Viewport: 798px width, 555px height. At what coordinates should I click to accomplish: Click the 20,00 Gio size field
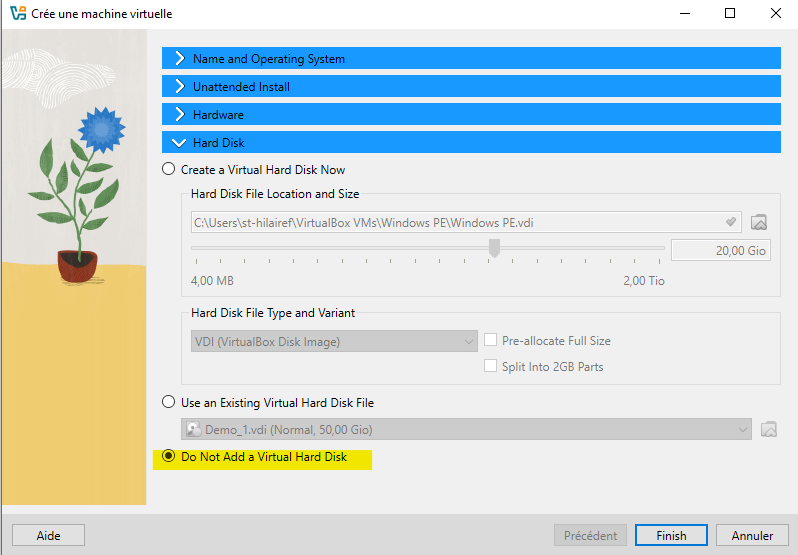(720, 250)
